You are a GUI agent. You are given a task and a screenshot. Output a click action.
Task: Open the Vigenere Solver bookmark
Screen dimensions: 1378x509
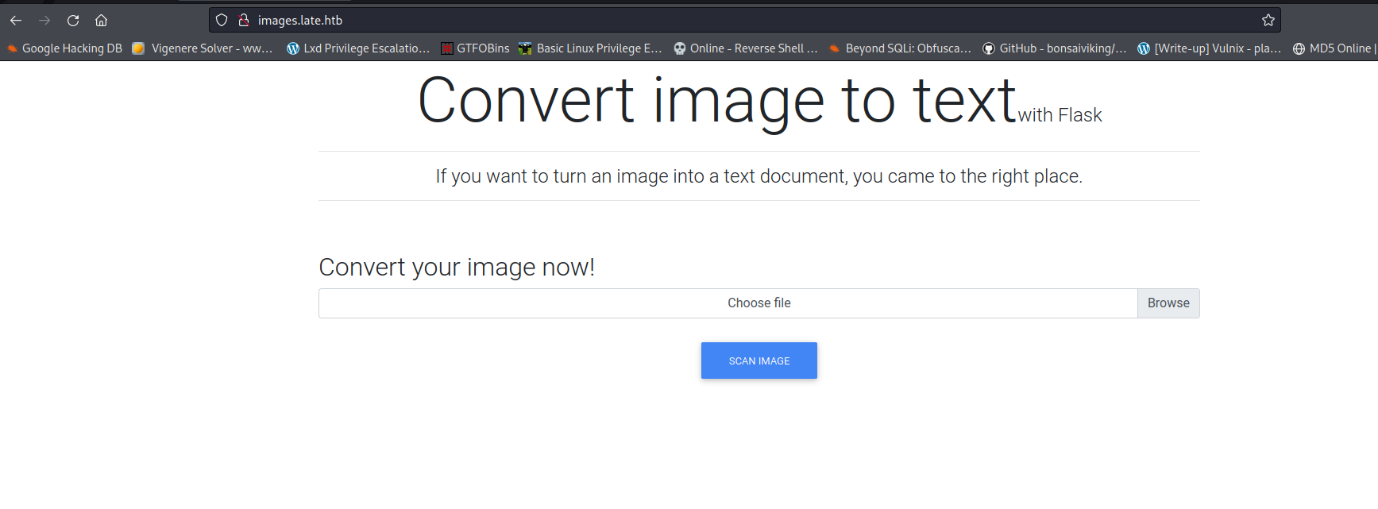coord(204,48)
